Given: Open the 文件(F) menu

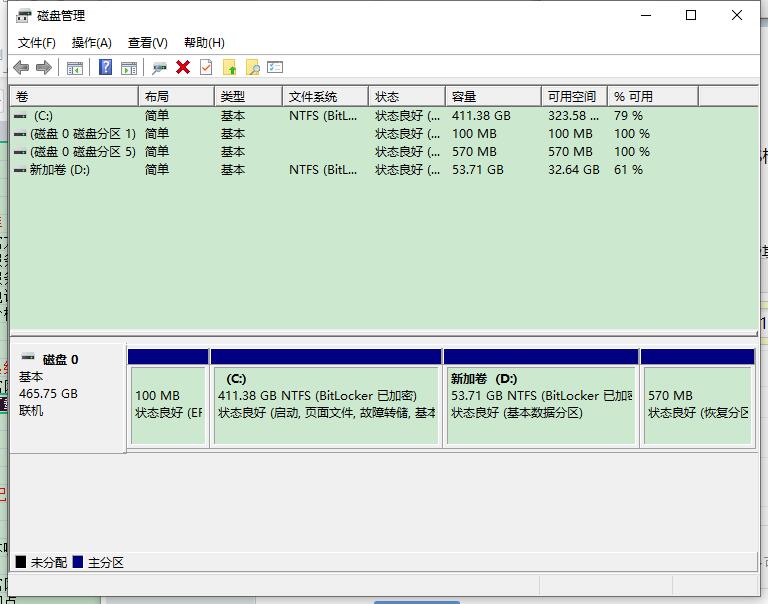Looking at the screenshot, I should 37,43.
